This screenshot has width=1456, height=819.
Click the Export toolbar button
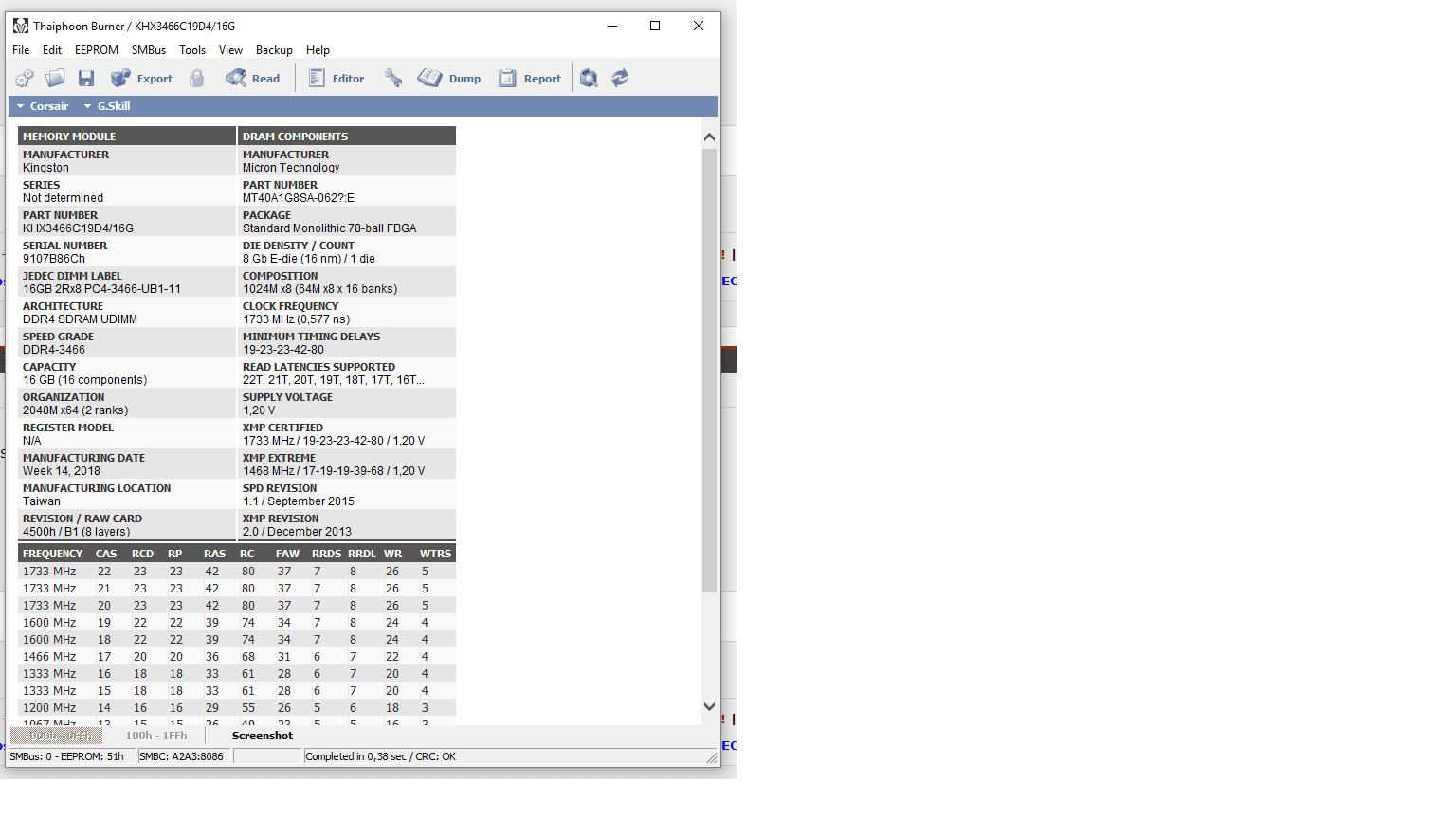(x=141, y=79)
